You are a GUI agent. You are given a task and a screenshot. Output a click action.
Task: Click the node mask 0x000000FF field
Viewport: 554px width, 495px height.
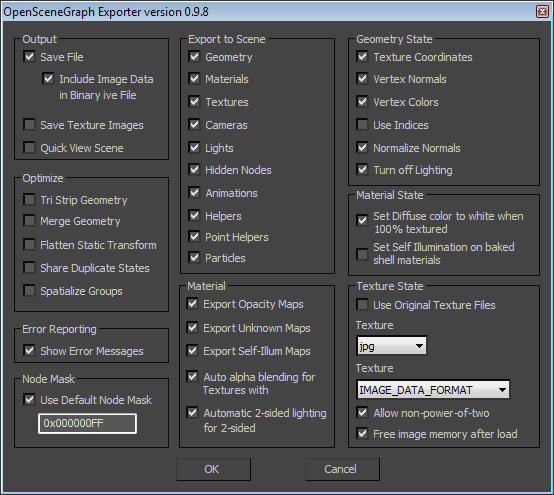(x=87, y=423)
